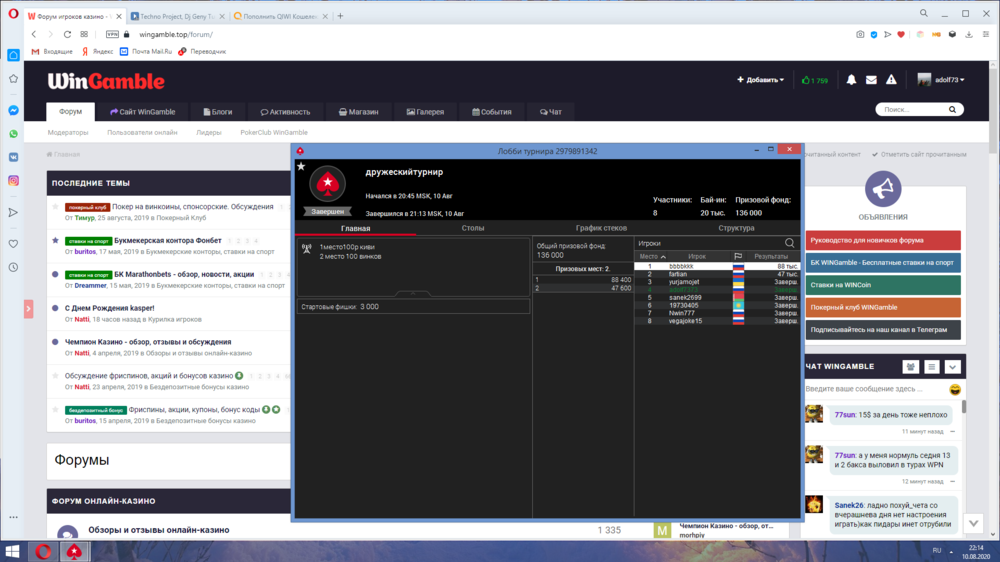Open the Добавить dropdown menu

point(760,80)
